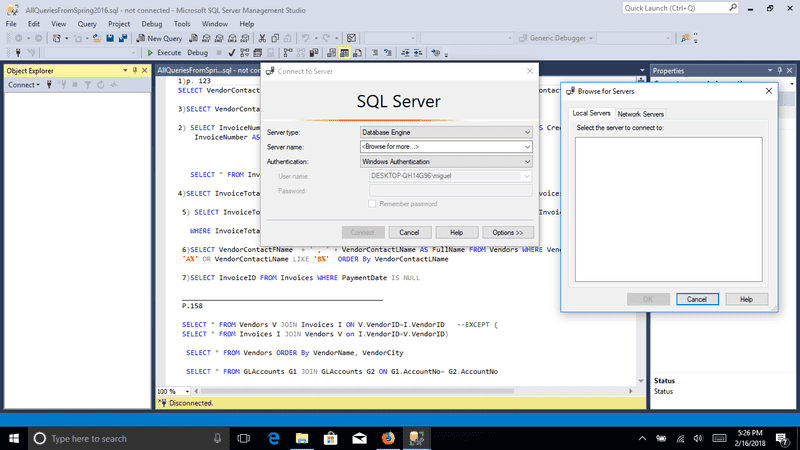The height and width of the screenshot is (450, 800).
Task: Click the Save file icon in toolbar
Action: tap(109, 38)
